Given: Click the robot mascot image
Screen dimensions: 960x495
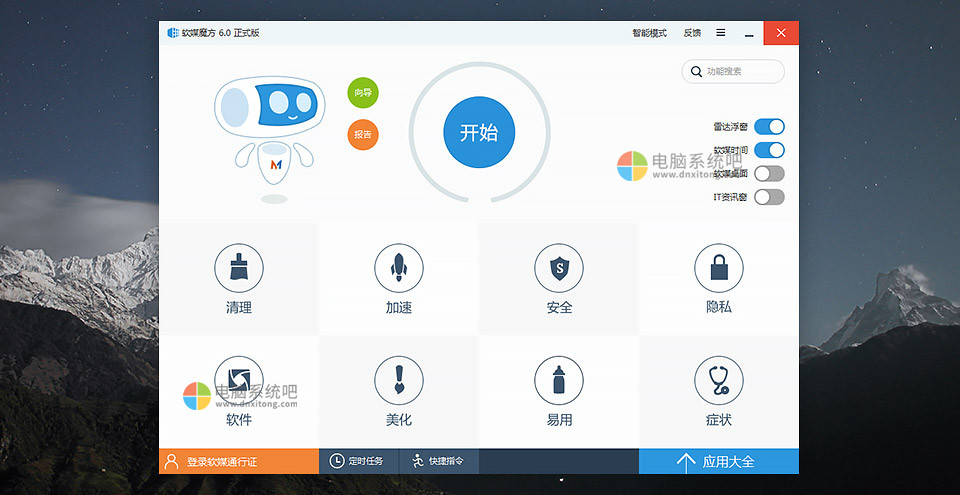Looking at the screenshot, I should tap(270, 138).
